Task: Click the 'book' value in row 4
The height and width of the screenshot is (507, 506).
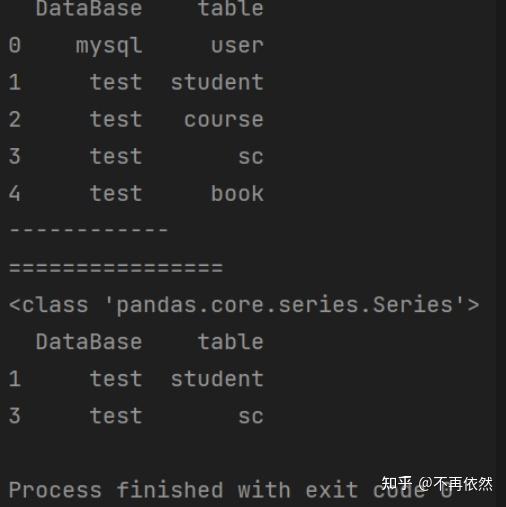Action: pos(237,193)
